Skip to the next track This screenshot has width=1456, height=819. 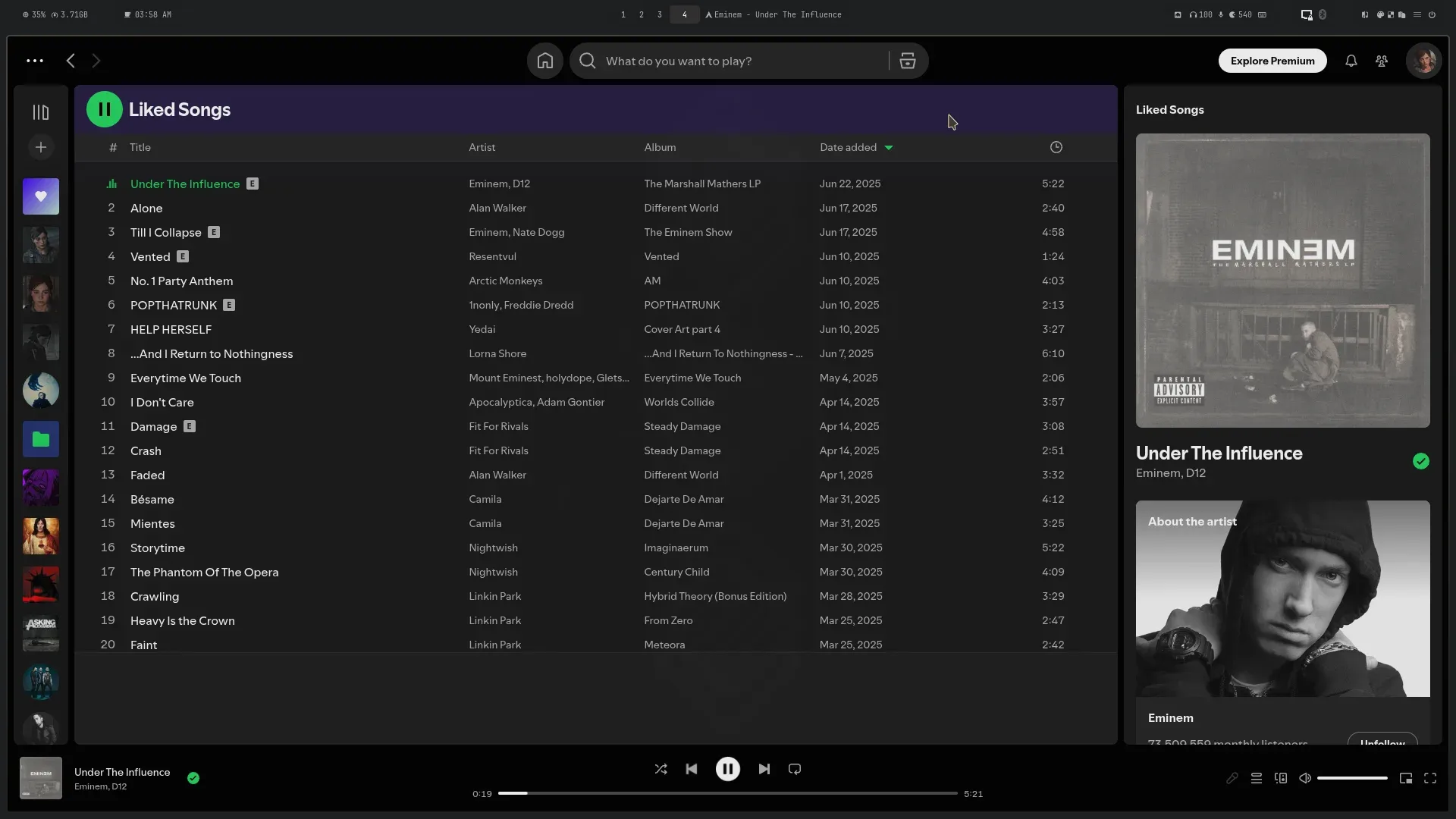click(764, 769)
